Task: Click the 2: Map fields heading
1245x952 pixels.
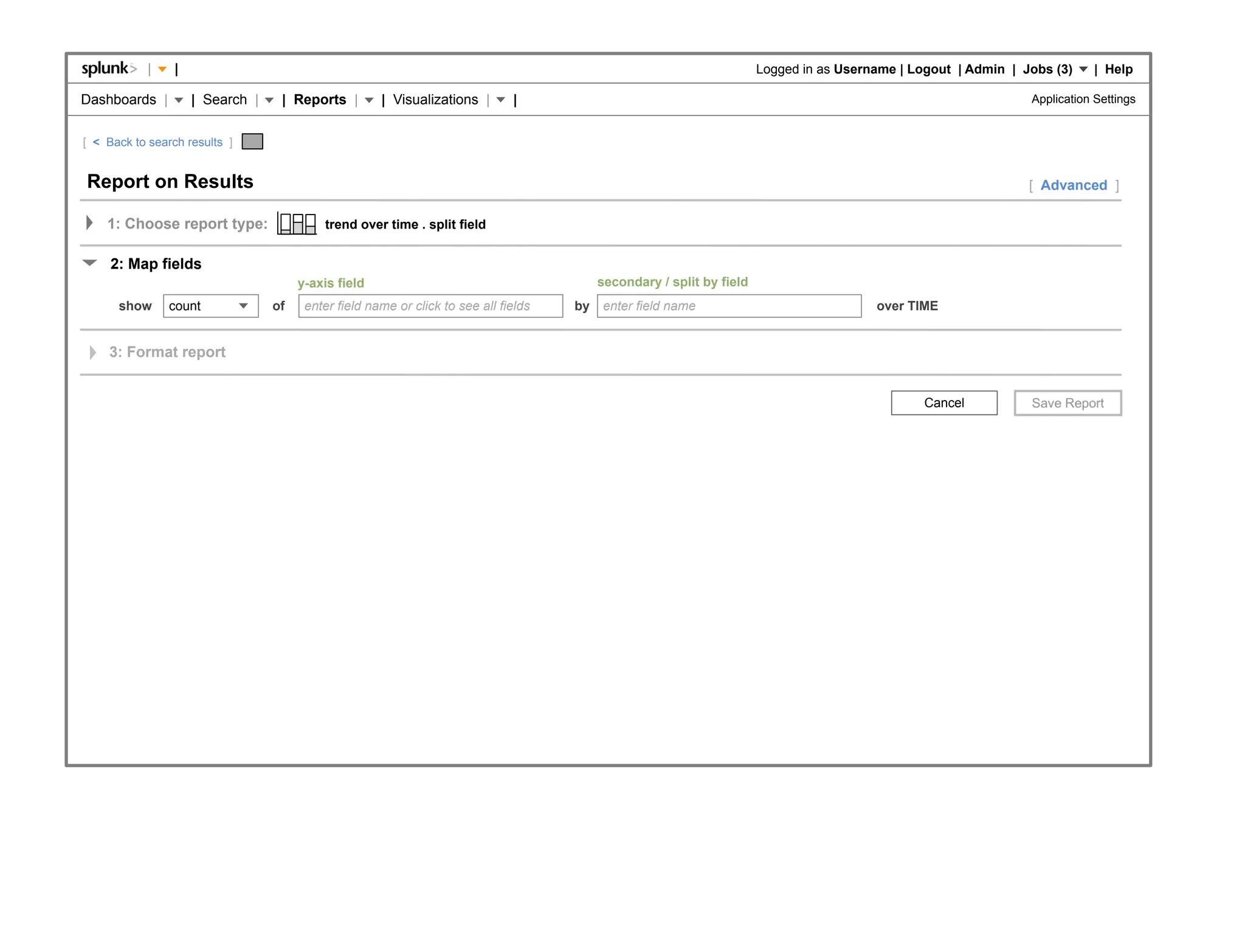Action: [x=156, y=264]
